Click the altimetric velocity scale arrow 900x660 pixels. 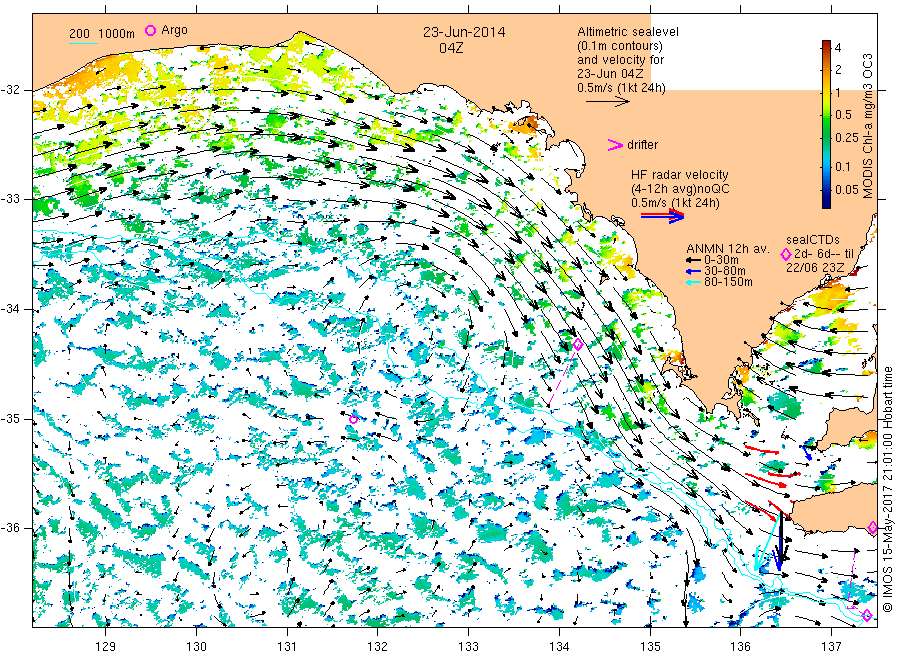click(608, 102)
